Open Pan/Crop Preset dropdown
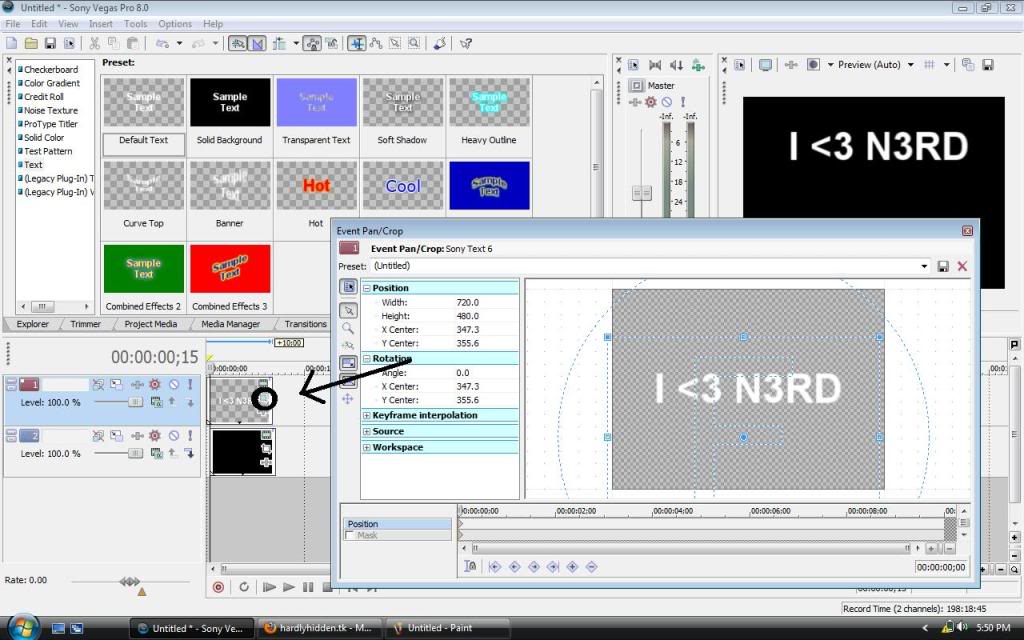The height and width of the screenshot is (640, 1024). pos(923,266)
